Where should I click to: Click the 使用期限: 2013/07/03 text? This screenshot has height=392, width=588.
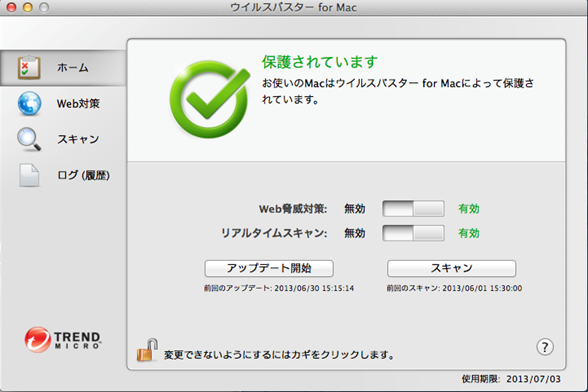[511, 379]
